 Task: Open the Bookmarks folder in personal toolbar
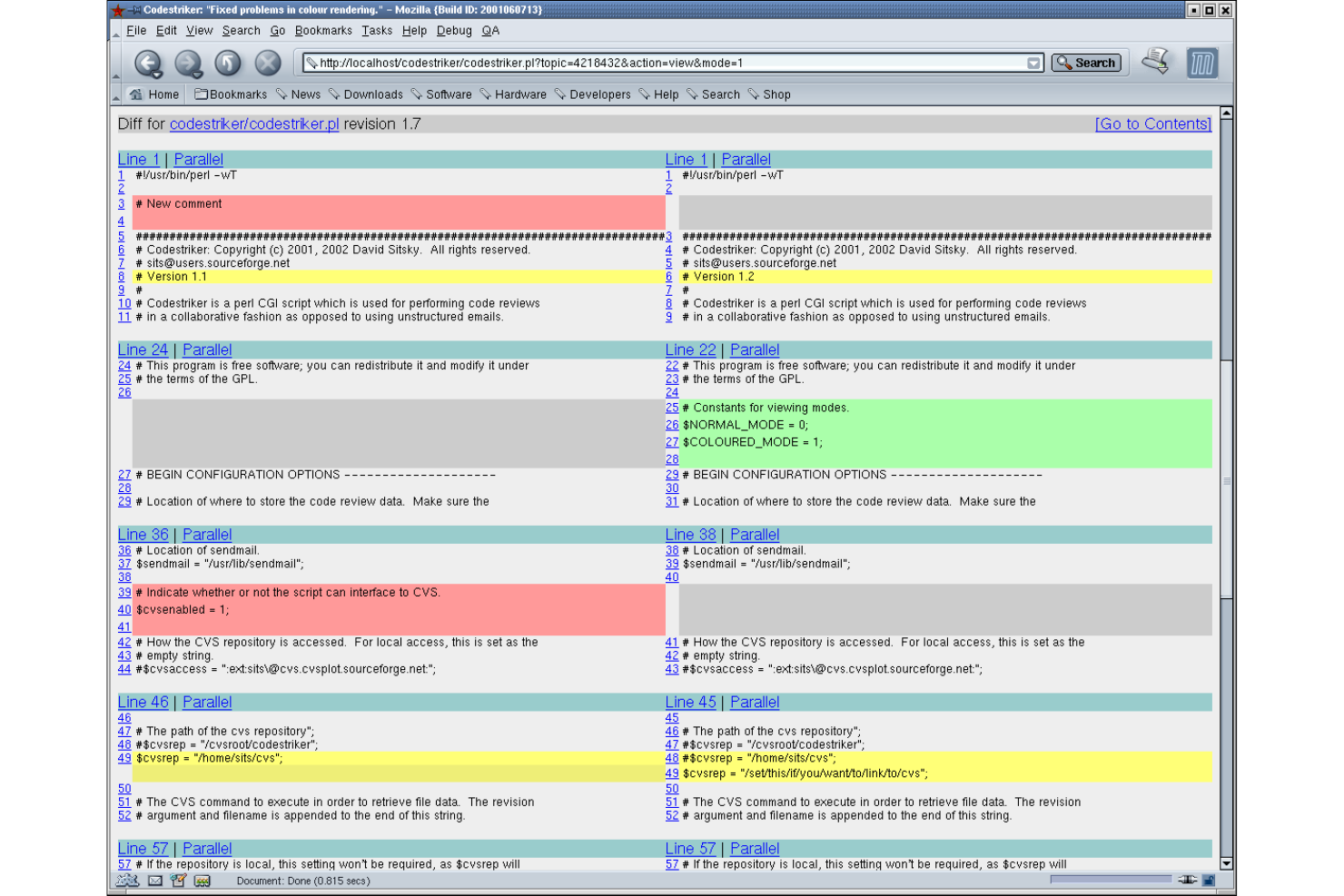point(231,94)
